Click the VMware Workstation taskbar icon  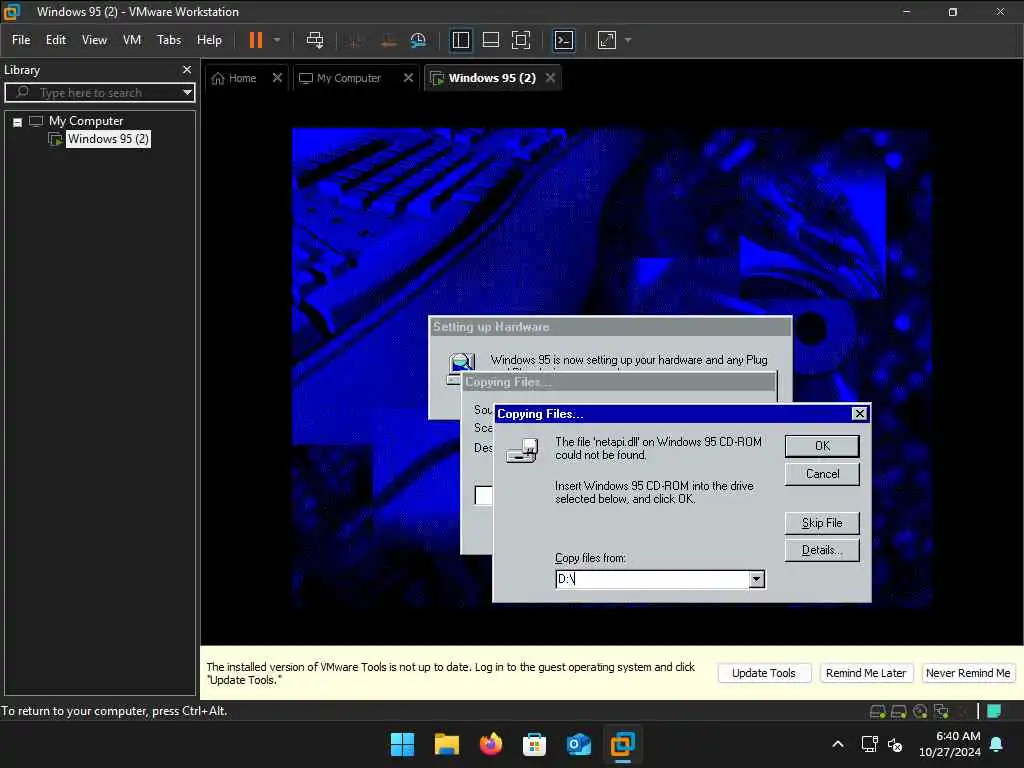pyautogui.click(x=622, y=744)
